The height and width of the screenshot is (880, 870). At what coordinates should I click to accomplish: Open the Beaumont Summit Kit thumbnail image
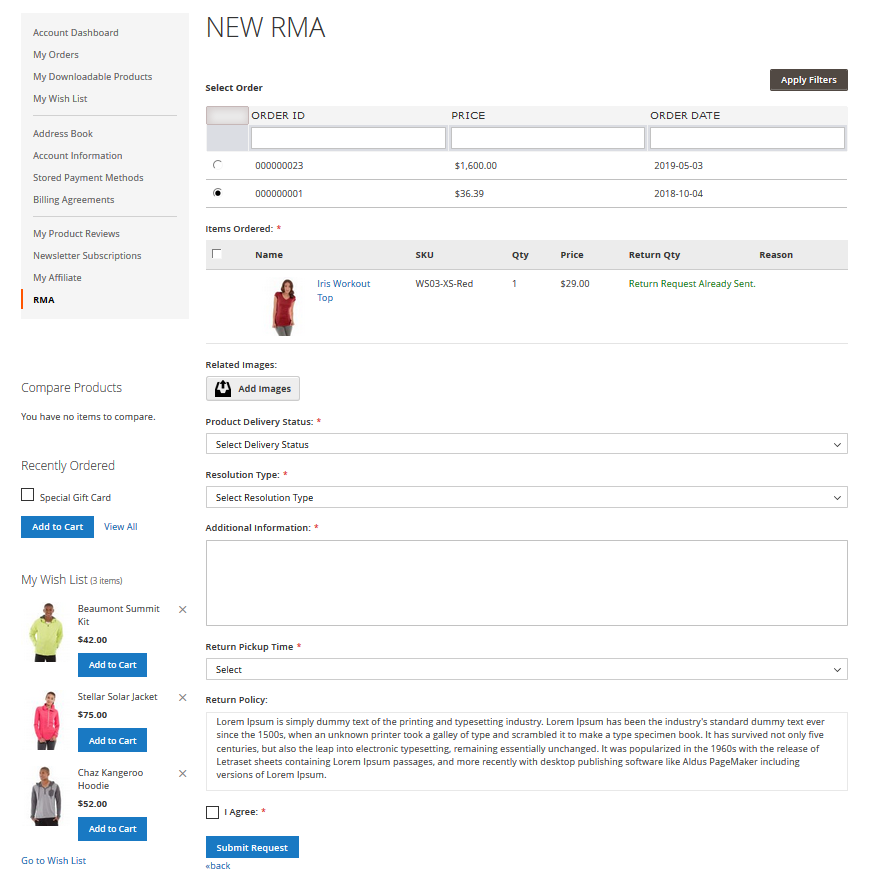[45, 632]
